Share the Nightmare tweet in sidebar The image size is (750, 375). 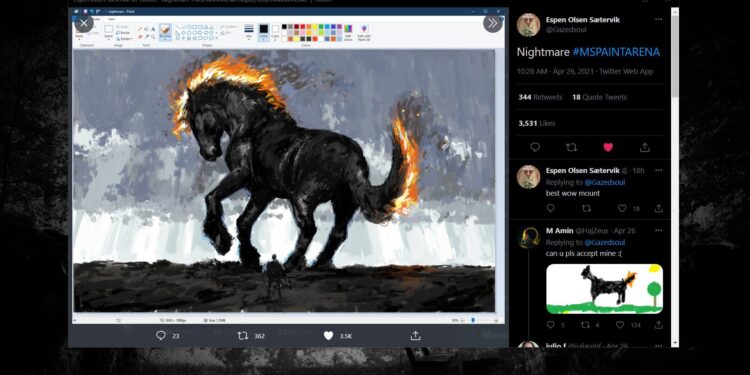645,147
